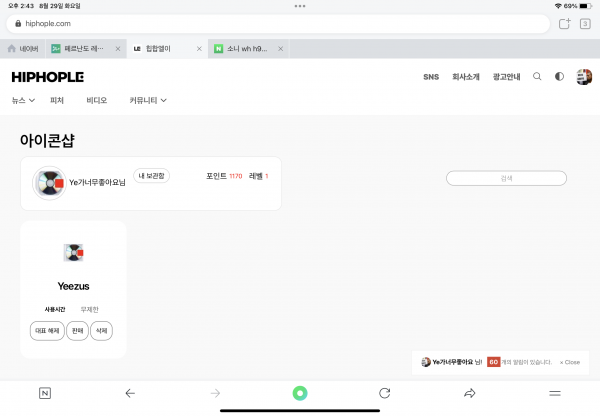Go back with left arrow
The width and height of the screenshot is (600, 416).
tap(130, 393)
